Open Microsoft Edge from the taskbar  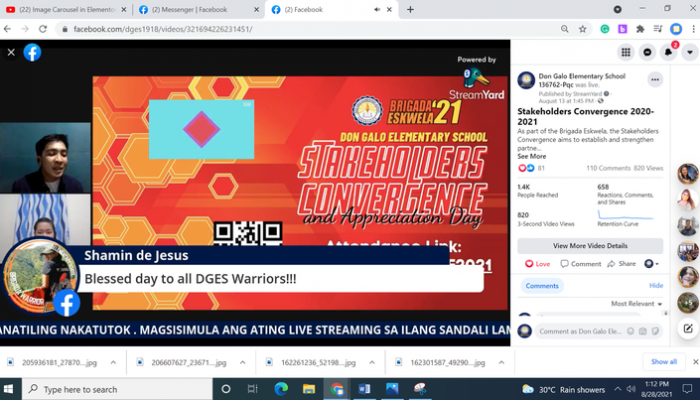tap(281, 389)
